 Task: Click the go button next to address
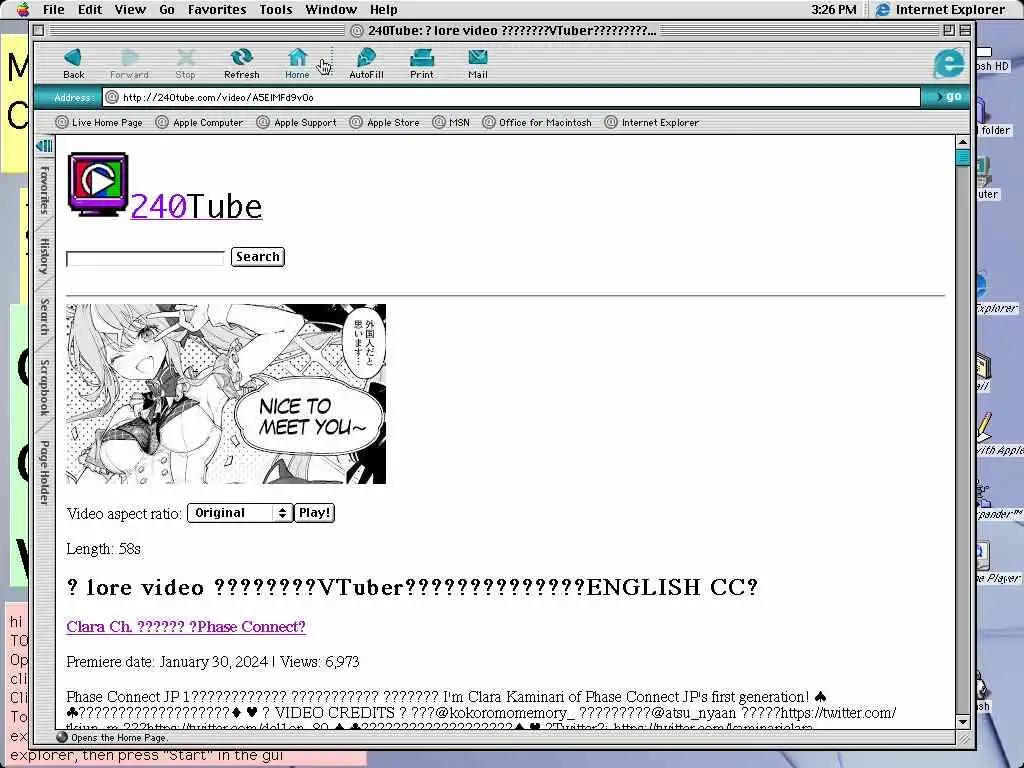click(948, 97)
